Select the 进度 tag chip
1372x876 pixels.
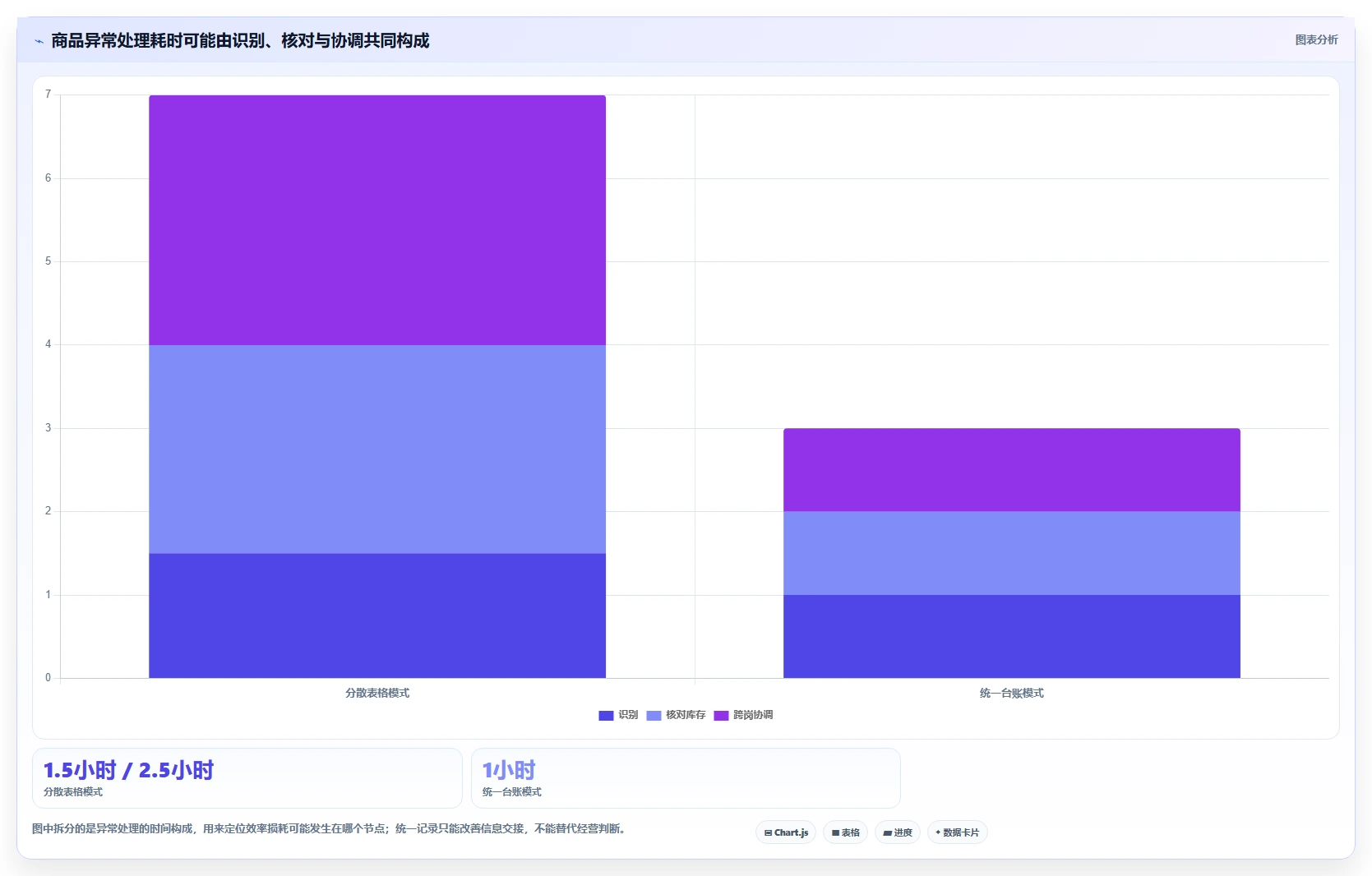897,832
